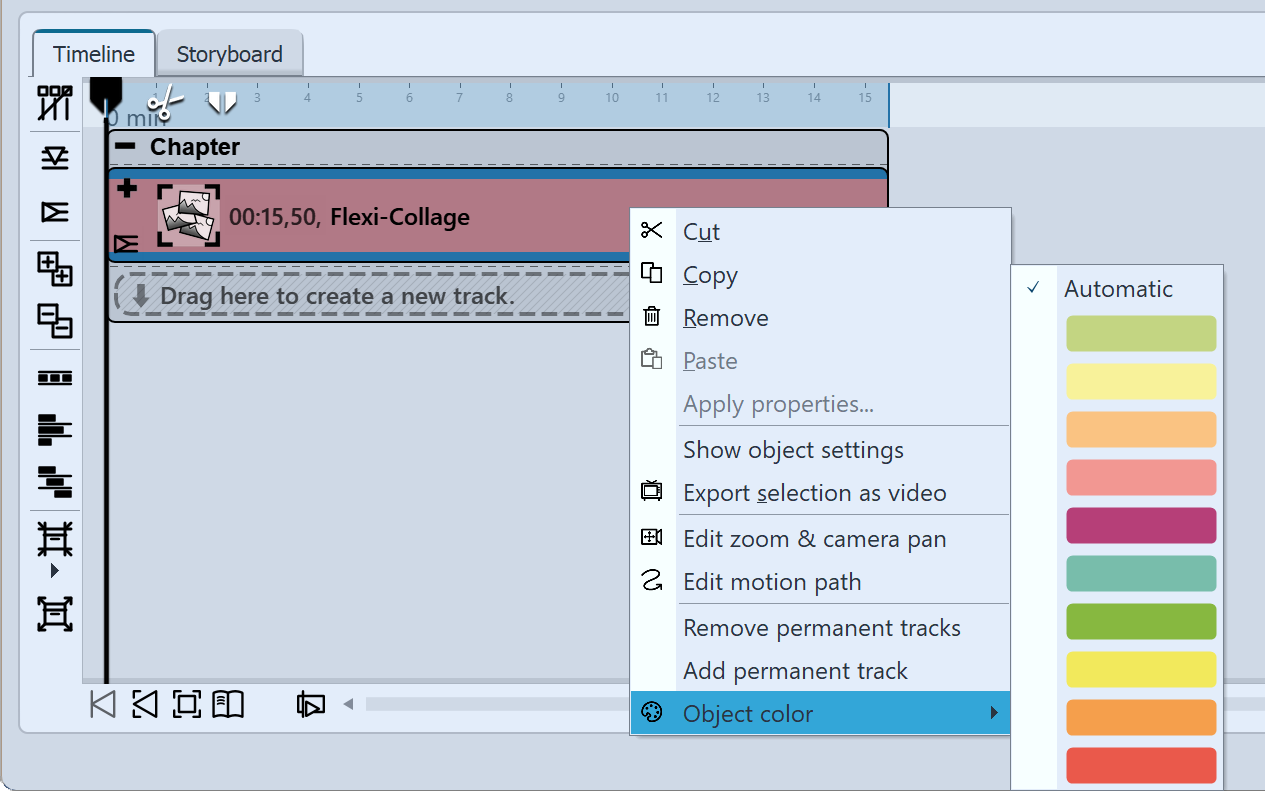The width and height of the screenshot is (1265, 791).
Task: Select Copy from the context menu
Action: coord(710,275)
